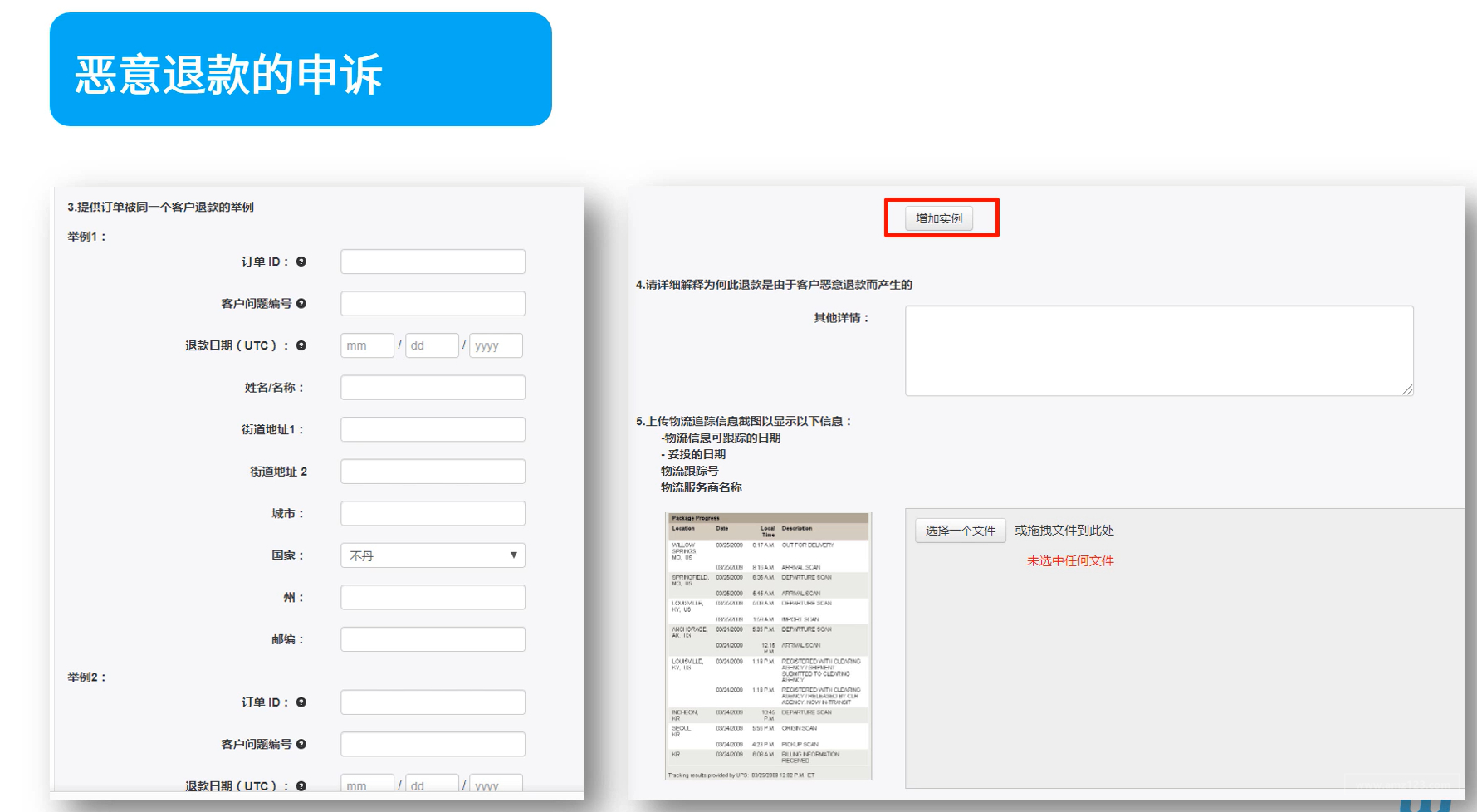Focus the 举例1 客户问题编号 input field

click(x=433, y=304)
